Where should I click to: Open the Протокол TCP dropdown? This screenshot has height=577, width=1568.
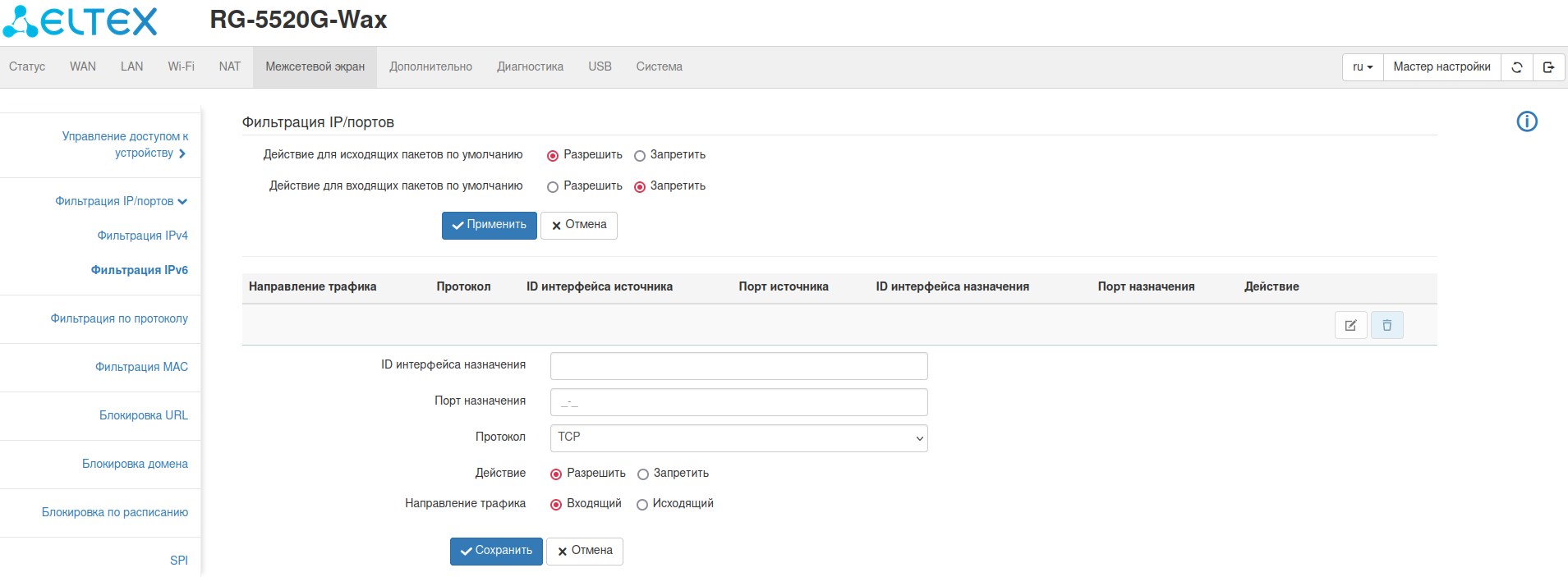tap(738, 437)
